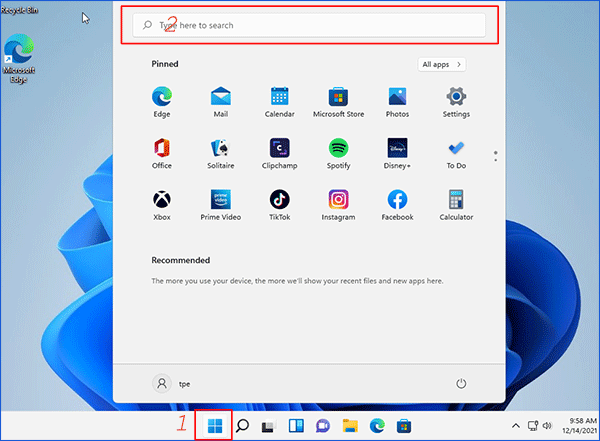Open the Mail app
The height and width of the screenshot is (441, 600).
click(221, 102)
